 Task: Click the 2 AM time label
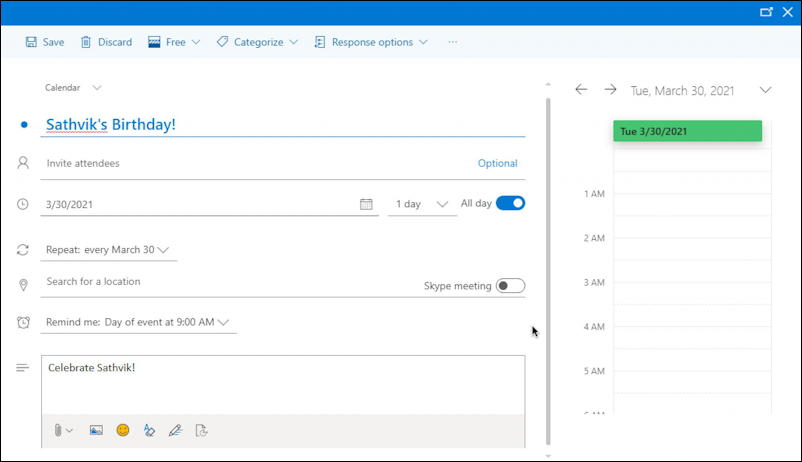(x=594, y=238)
